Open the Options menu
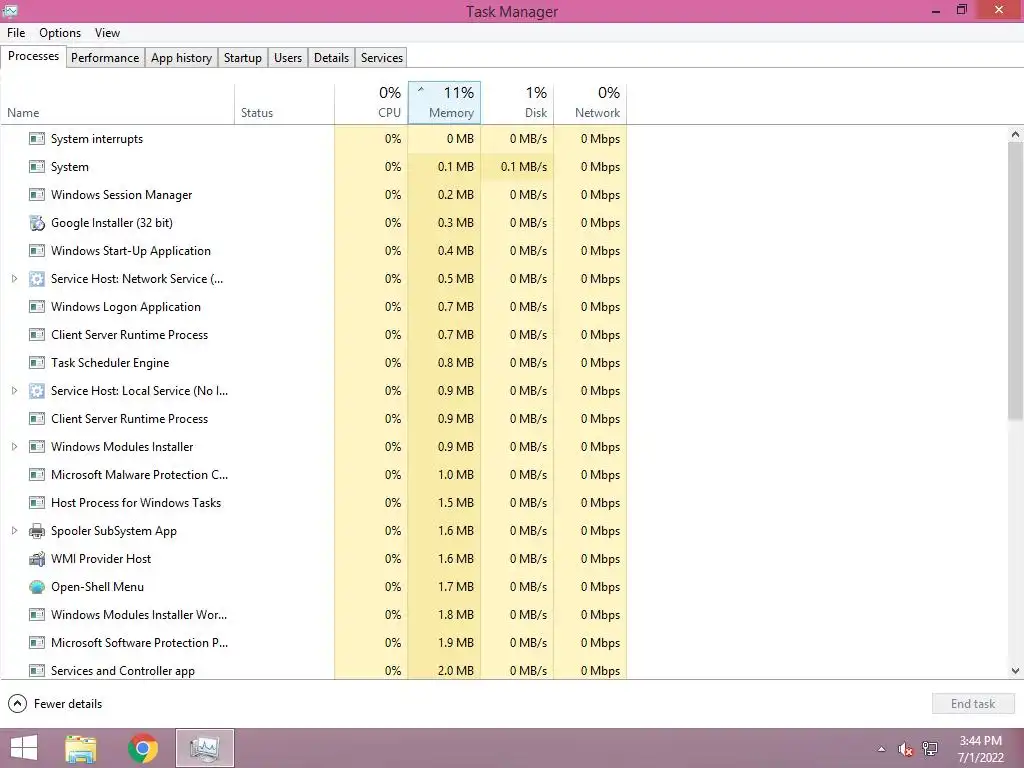 click(60, 33)
